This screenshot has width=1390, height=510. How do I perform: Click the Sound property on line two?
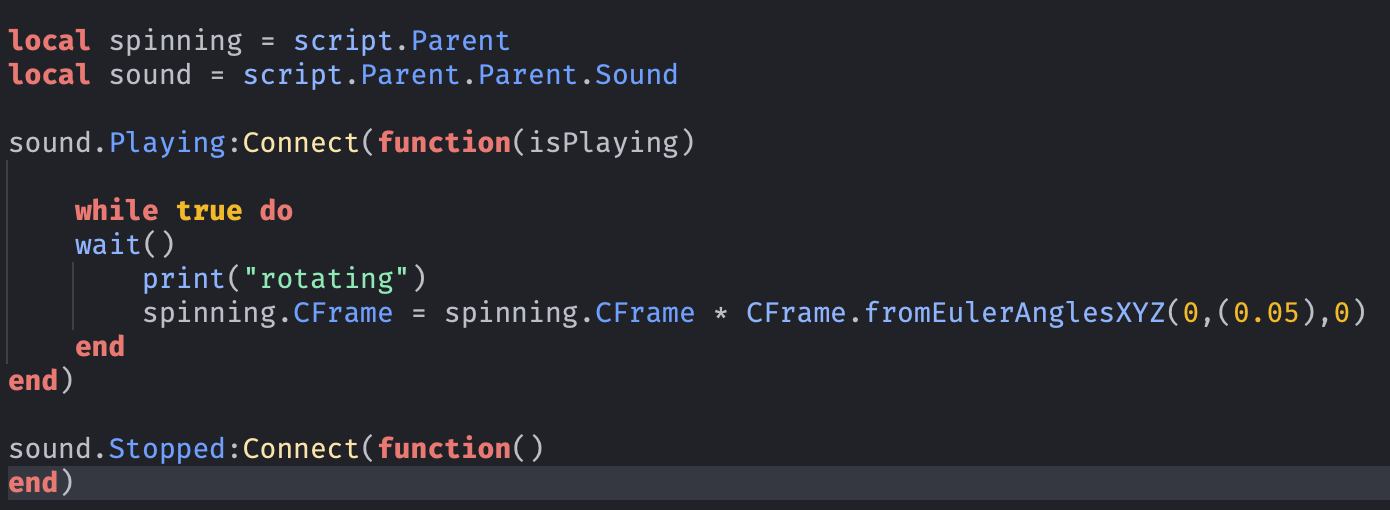pos(637,75)
